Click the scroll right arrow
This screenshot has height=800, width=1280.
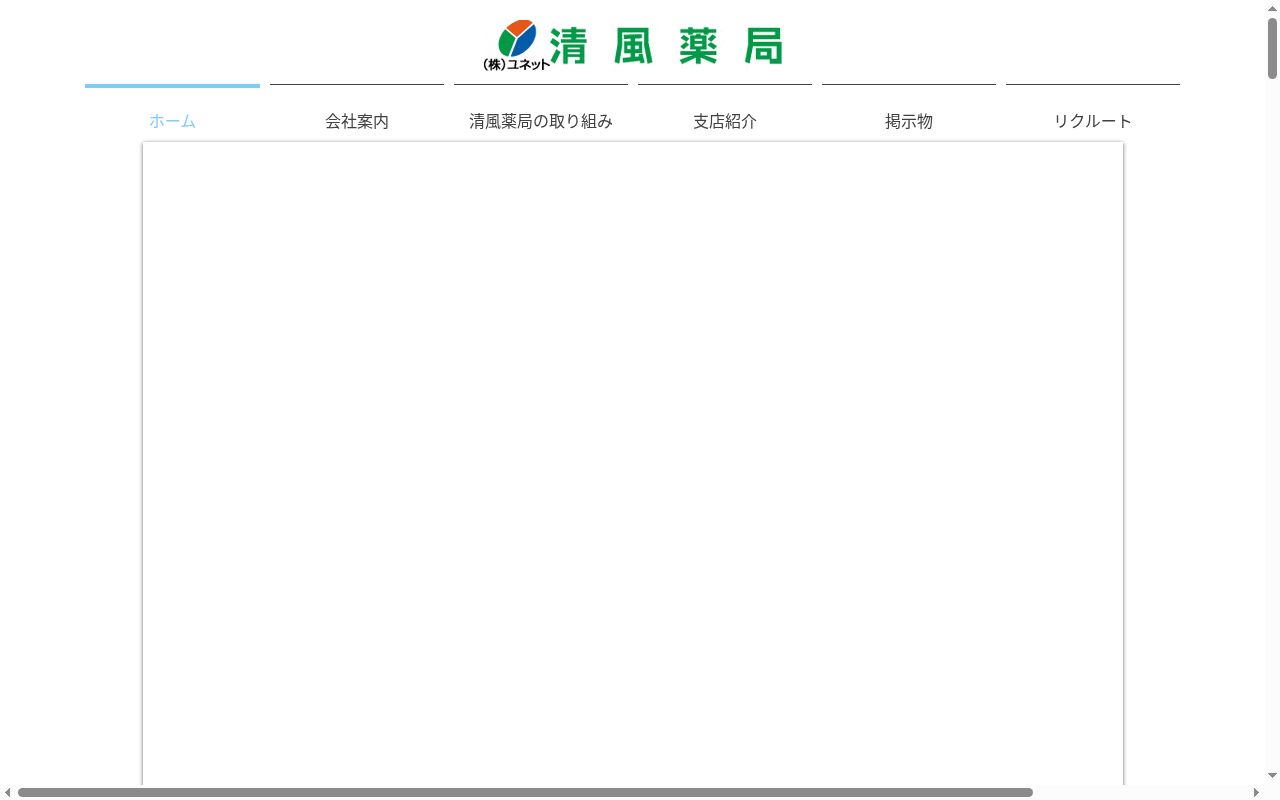(x=1256, y=792)
